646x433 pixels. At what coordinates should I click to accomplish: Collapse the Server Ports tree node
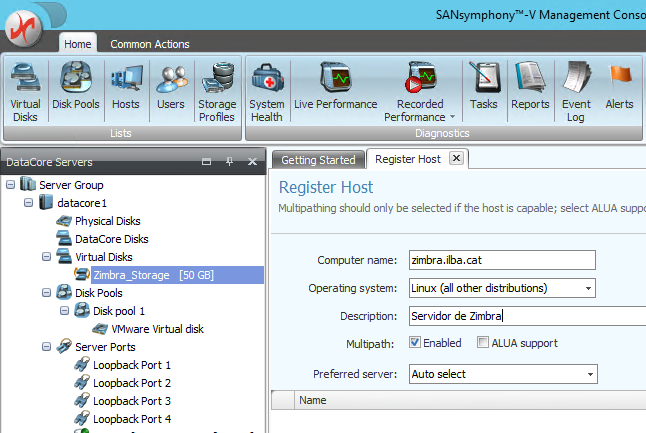click(x=47, y=346)
